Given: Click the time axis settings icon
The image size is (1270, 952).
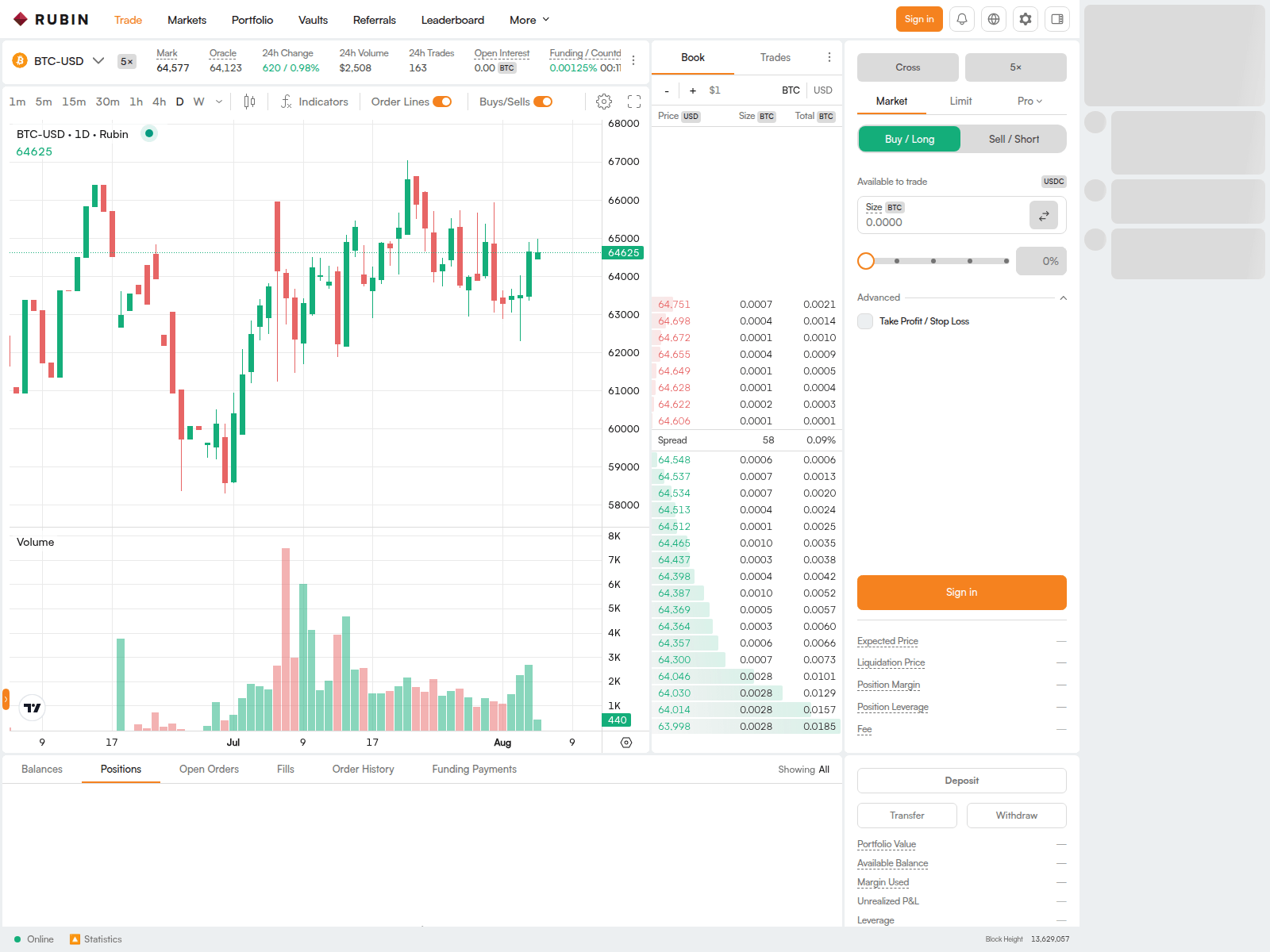Looking at the screenshot, I should pos(626,743).
